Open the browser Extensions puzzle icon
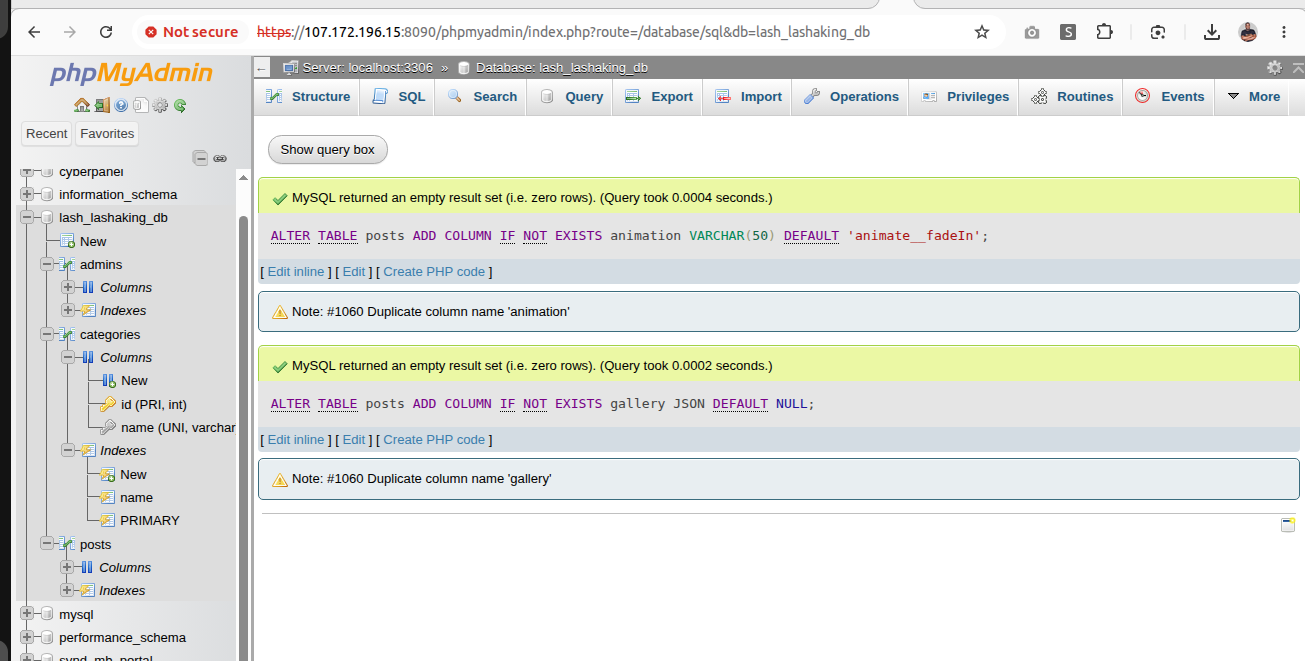The width and height of the screenshot is (1305, 661). click(1104, 32)
